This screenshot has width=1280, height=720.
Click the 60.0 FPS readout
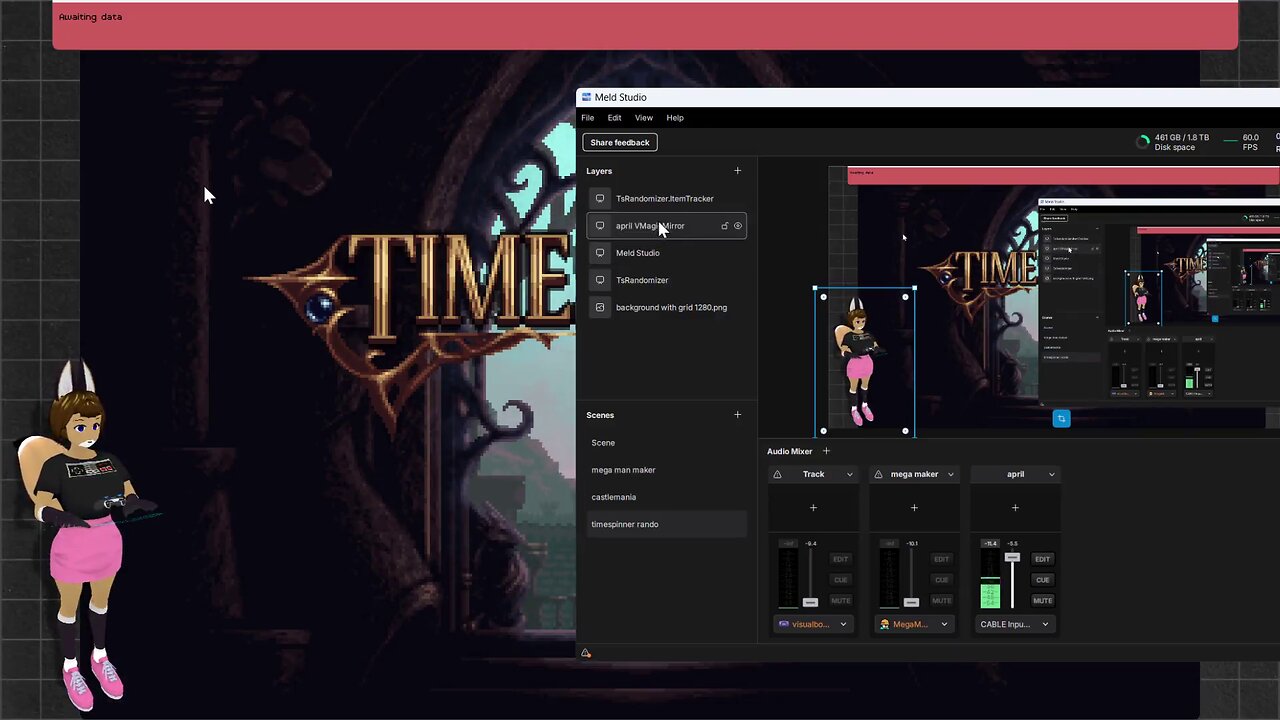click(x=1250, y=142)
